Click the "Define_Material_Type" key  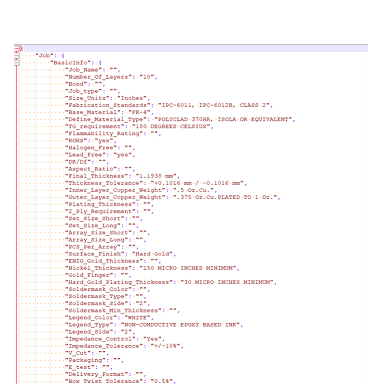pyautogui.click(x=106, y=119)
